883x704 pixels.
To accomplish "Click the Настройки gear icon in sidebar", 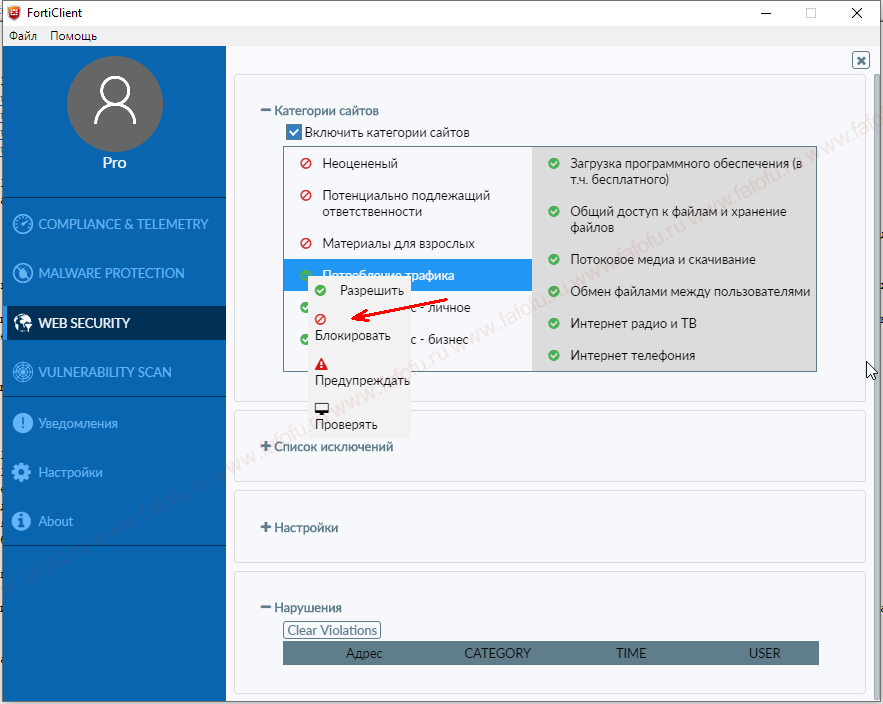I will click(21, 472).
